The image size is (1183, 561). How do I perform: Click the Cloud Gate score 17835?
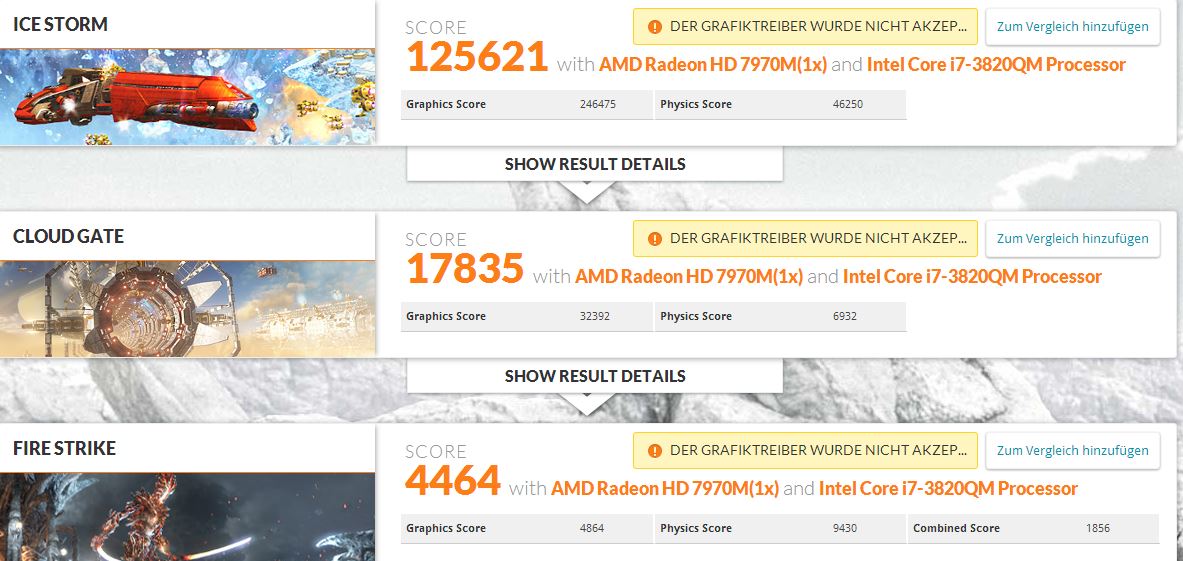pos(465,268)
